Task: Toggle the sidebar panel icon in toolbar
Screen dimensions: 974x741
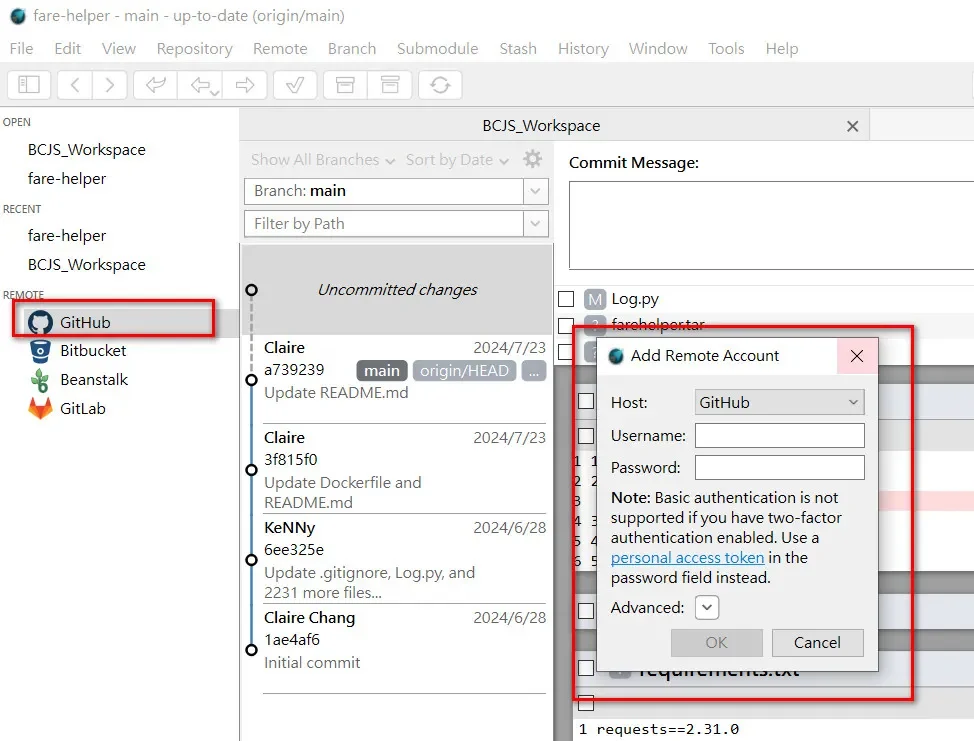Action: click(29, 84)
